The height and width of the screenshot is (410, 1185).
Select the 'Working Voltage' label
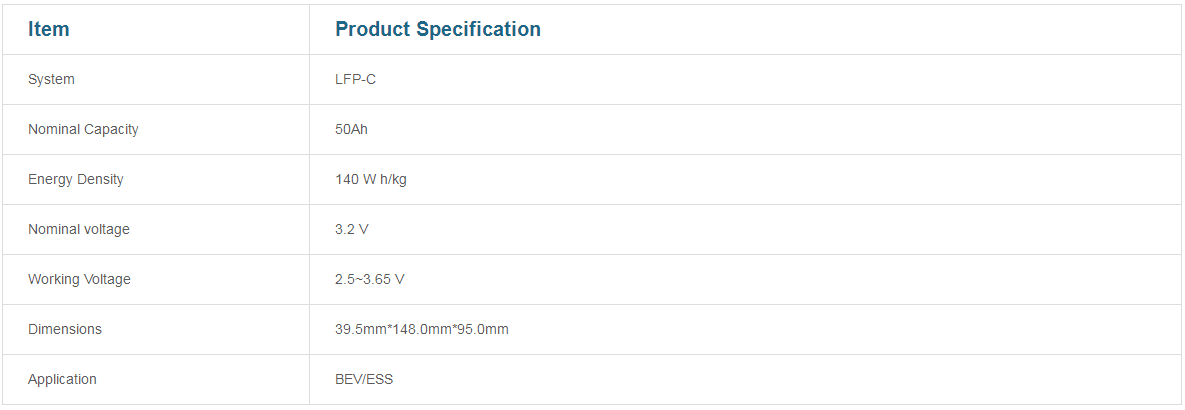(79, 280)
